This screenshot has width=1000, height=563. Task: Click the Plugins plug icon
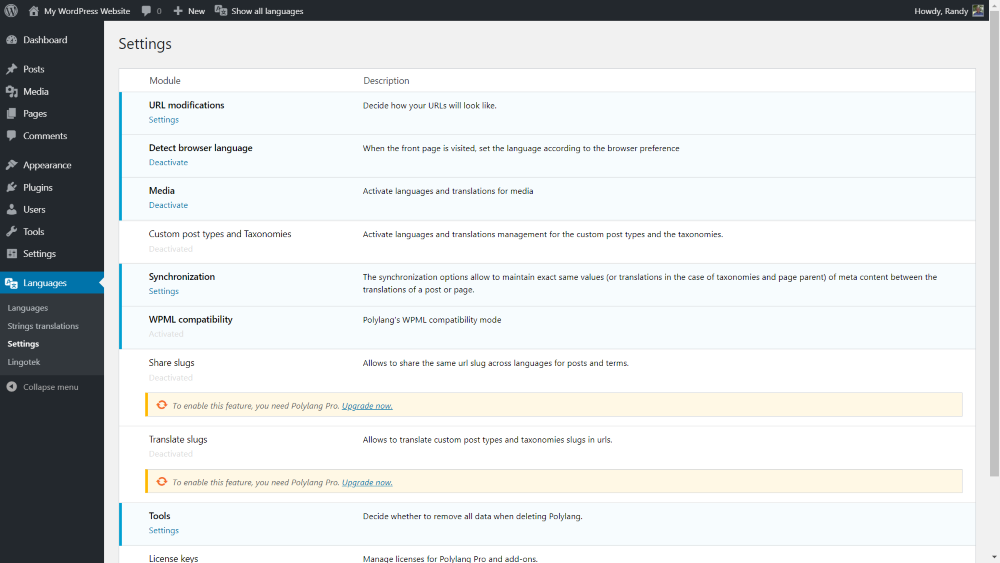tap(11, 187)
